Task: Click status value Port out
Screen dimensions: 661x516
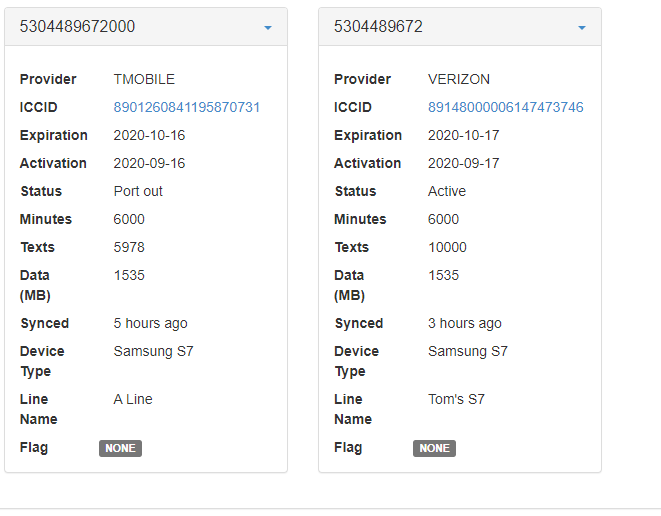Action: (138, 191)
